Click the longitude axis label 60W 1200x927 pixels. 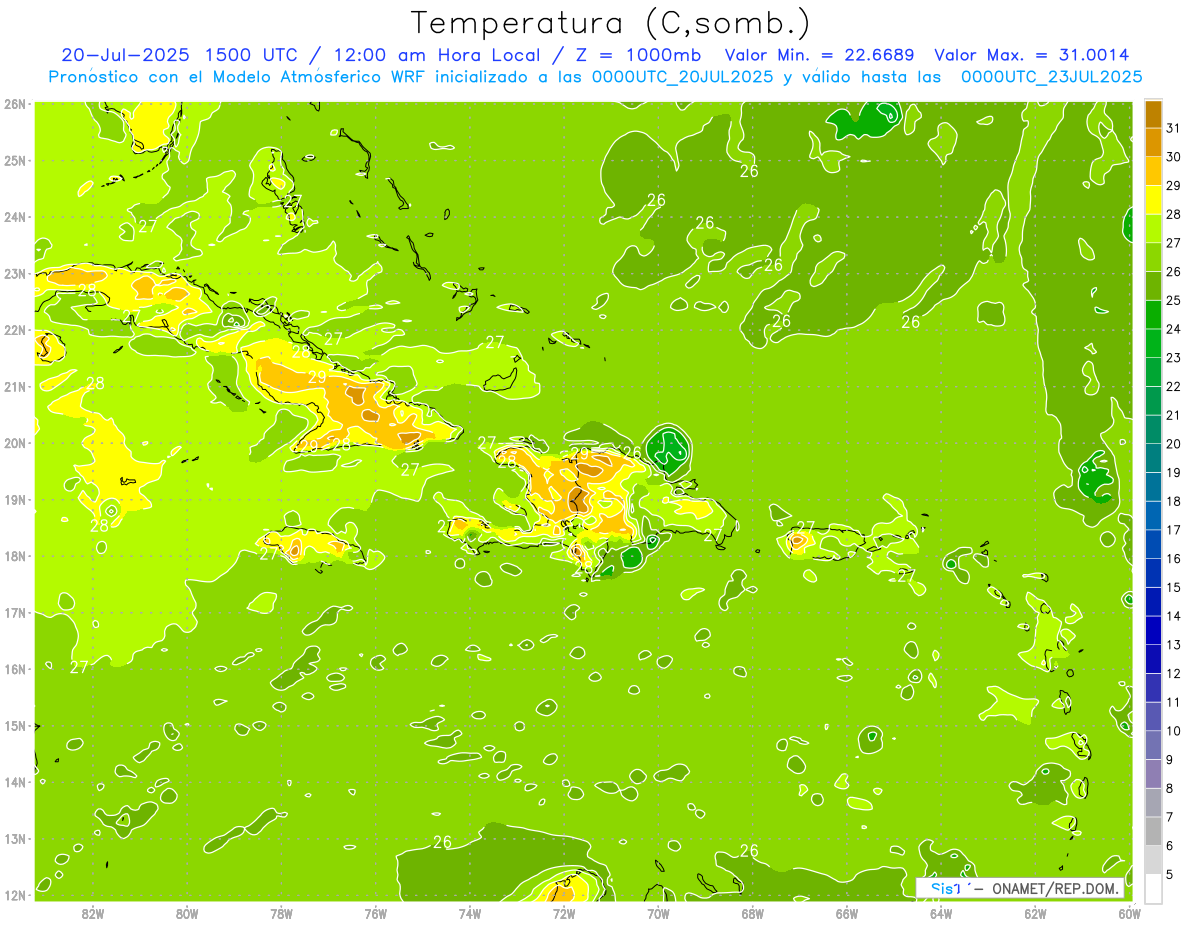(x=1129, y=913)
